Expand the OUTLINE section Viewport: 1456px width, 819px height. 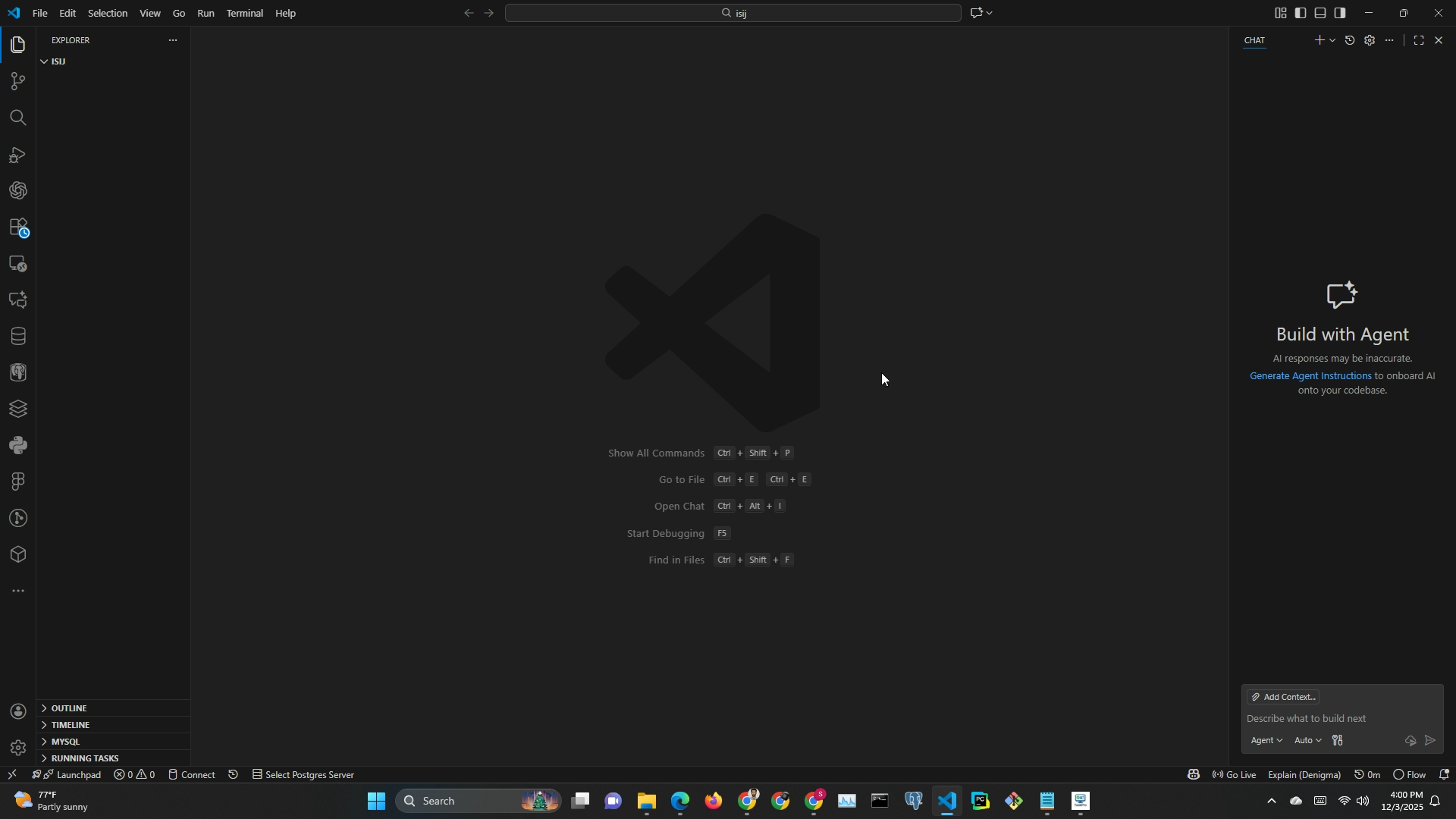click(x=69, y=708)
